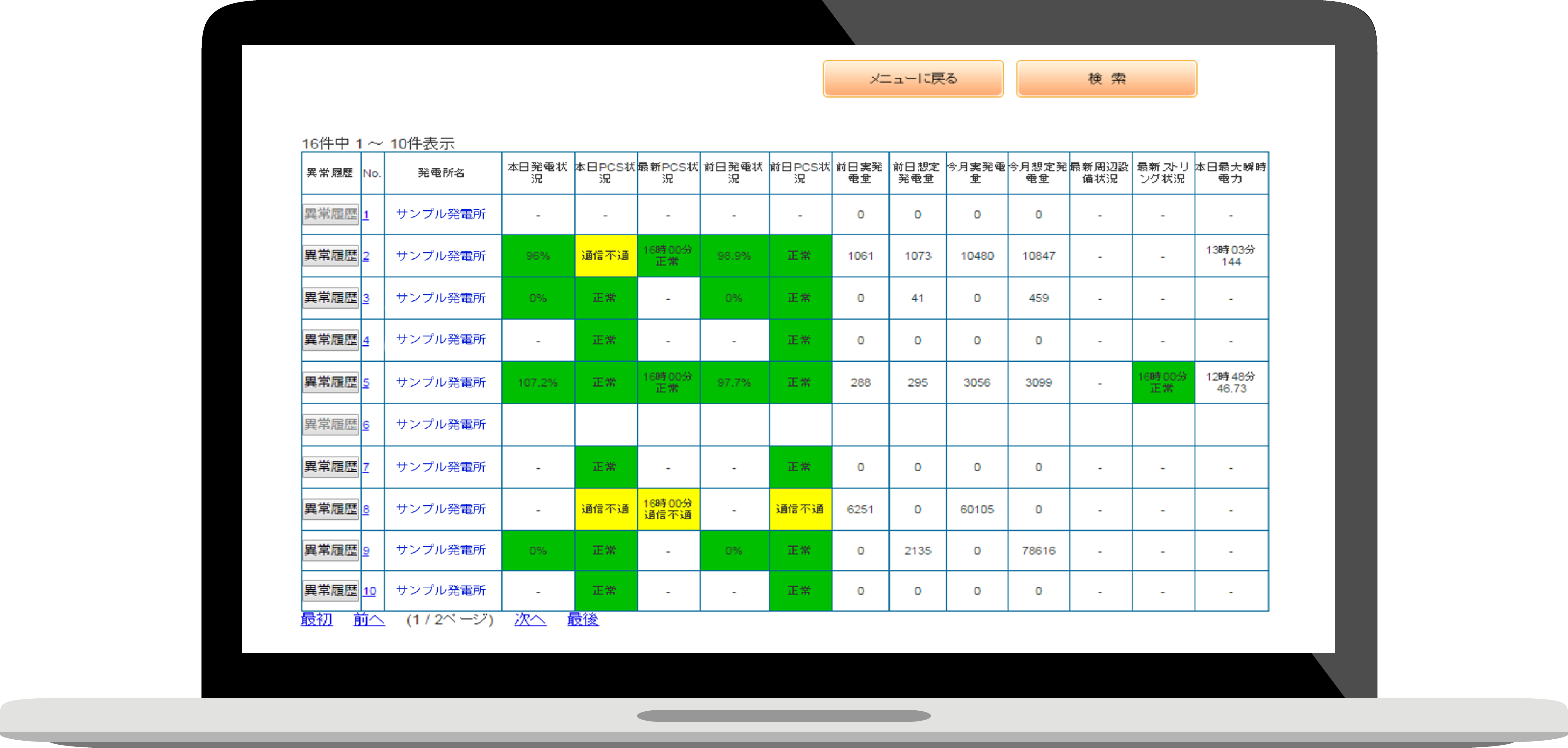Open plant number link 3
Screen dimensions: 1568x748
click(x=366, y=298)
